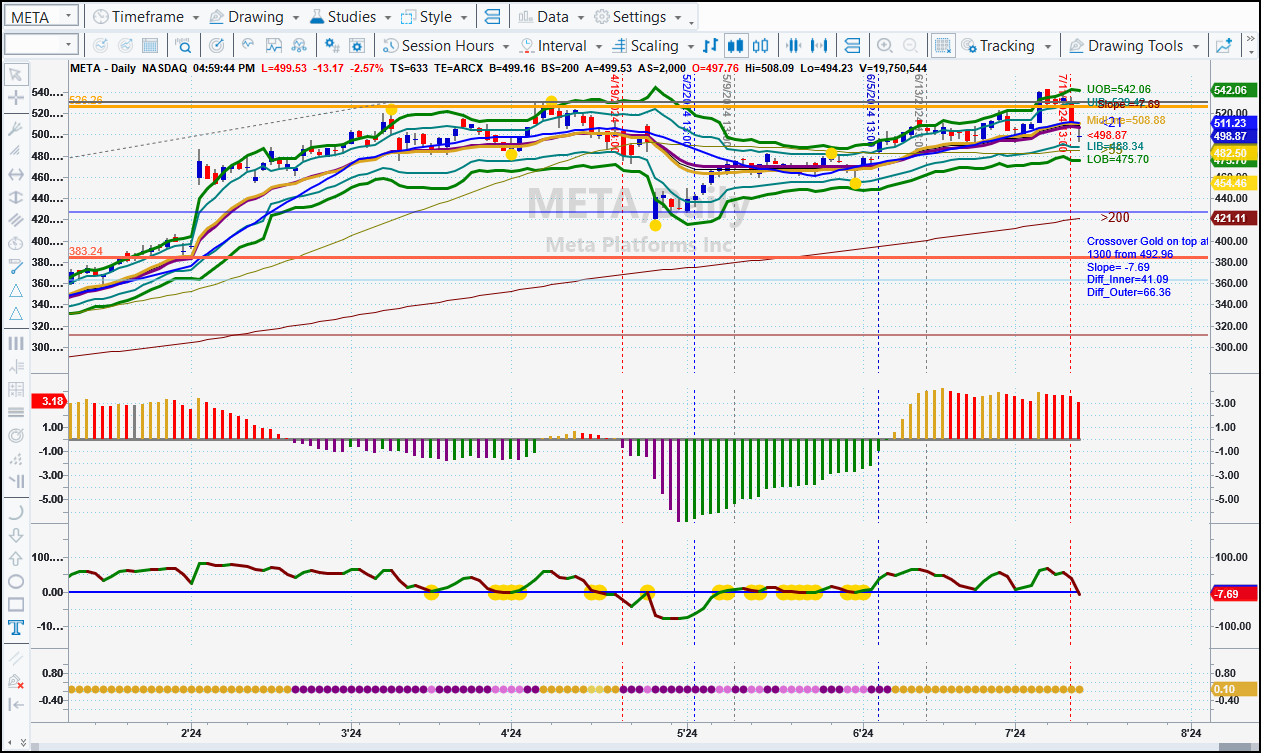Choose the ellipse drawing tool
1261x753 pixels.
click(16, 581)
